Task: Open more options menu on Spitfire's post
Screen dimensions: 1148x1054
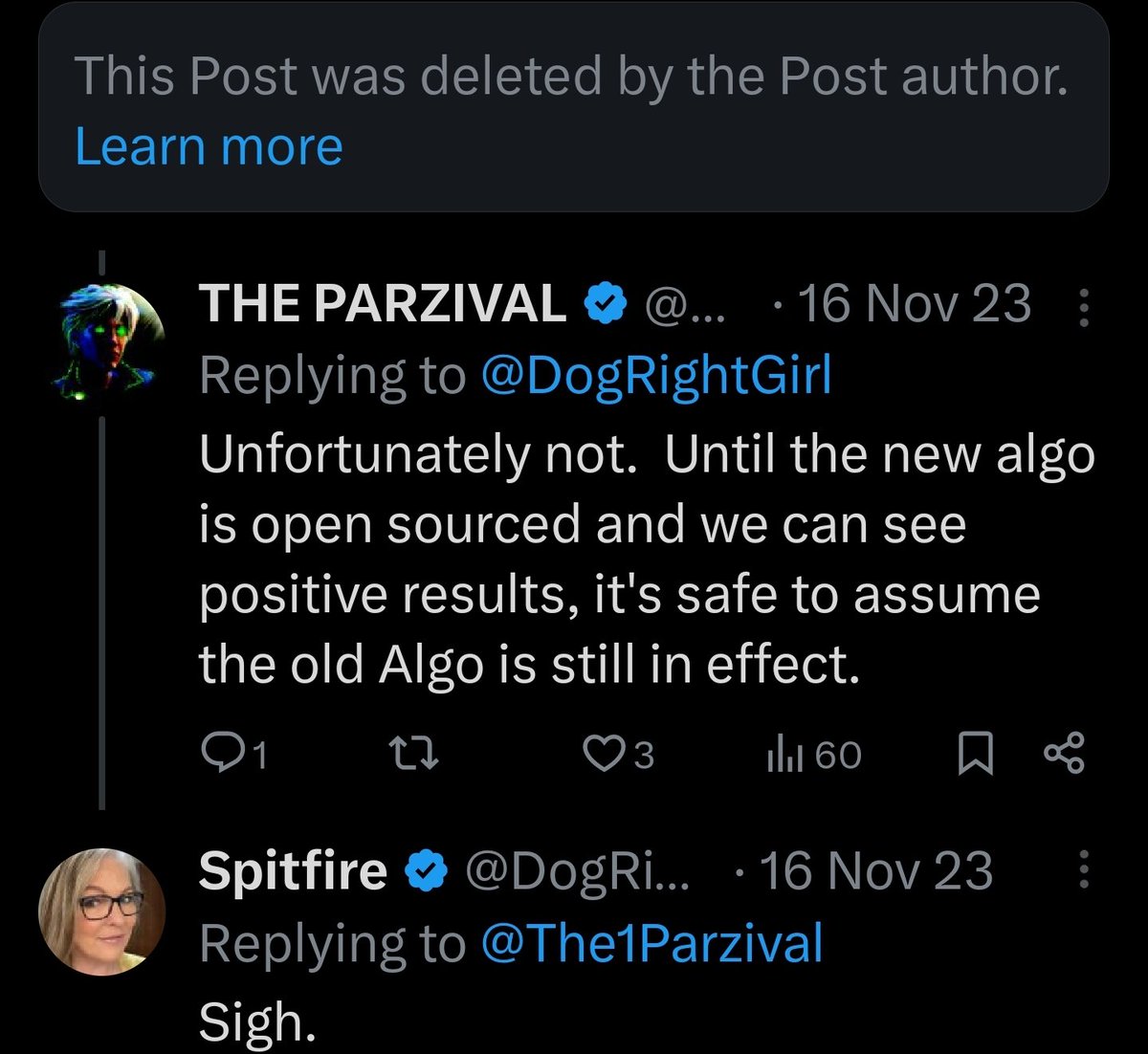Action: 1083,871
